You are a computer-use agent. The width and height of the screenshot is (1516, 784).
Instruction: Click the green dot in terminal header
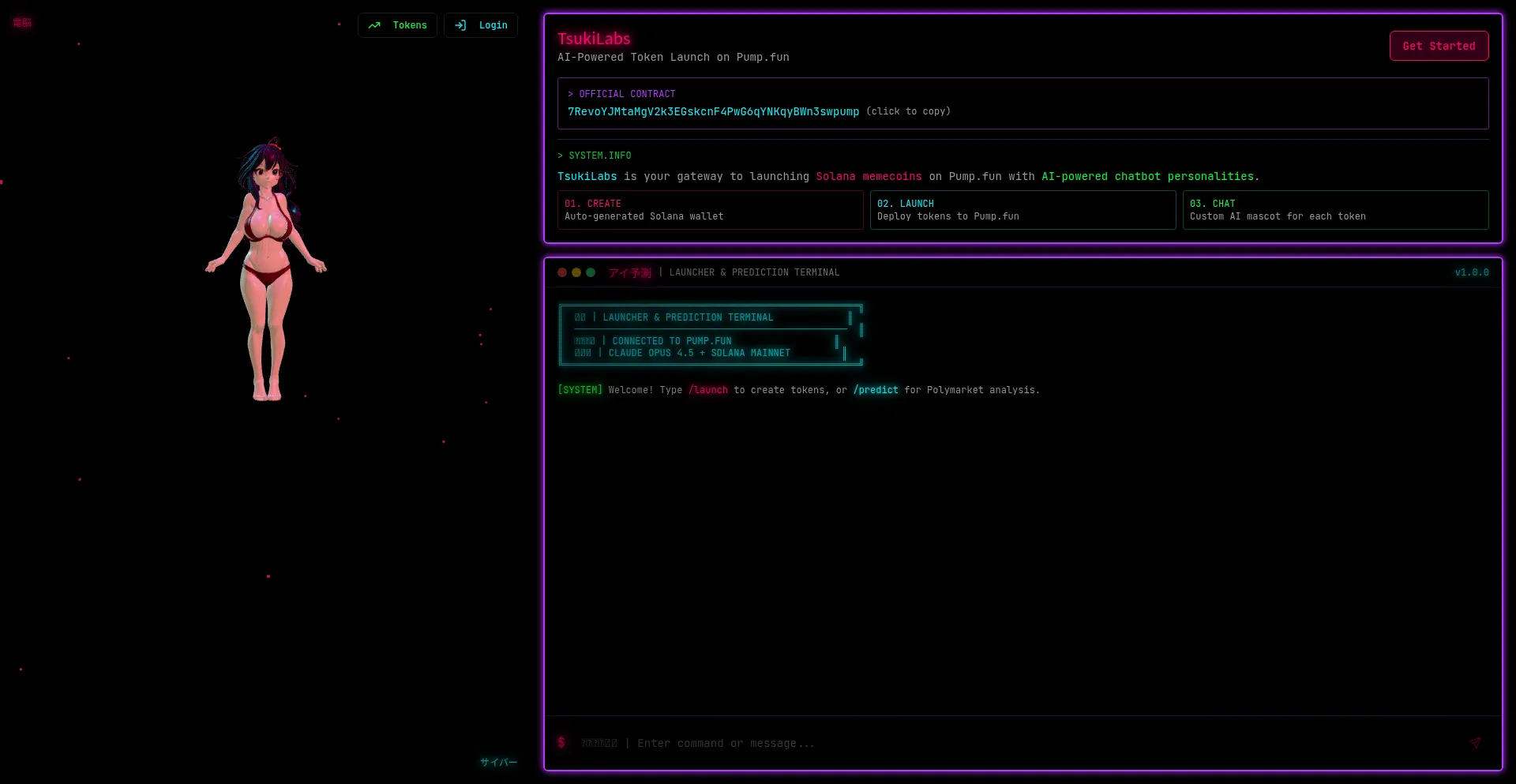(x=591, y=272)
